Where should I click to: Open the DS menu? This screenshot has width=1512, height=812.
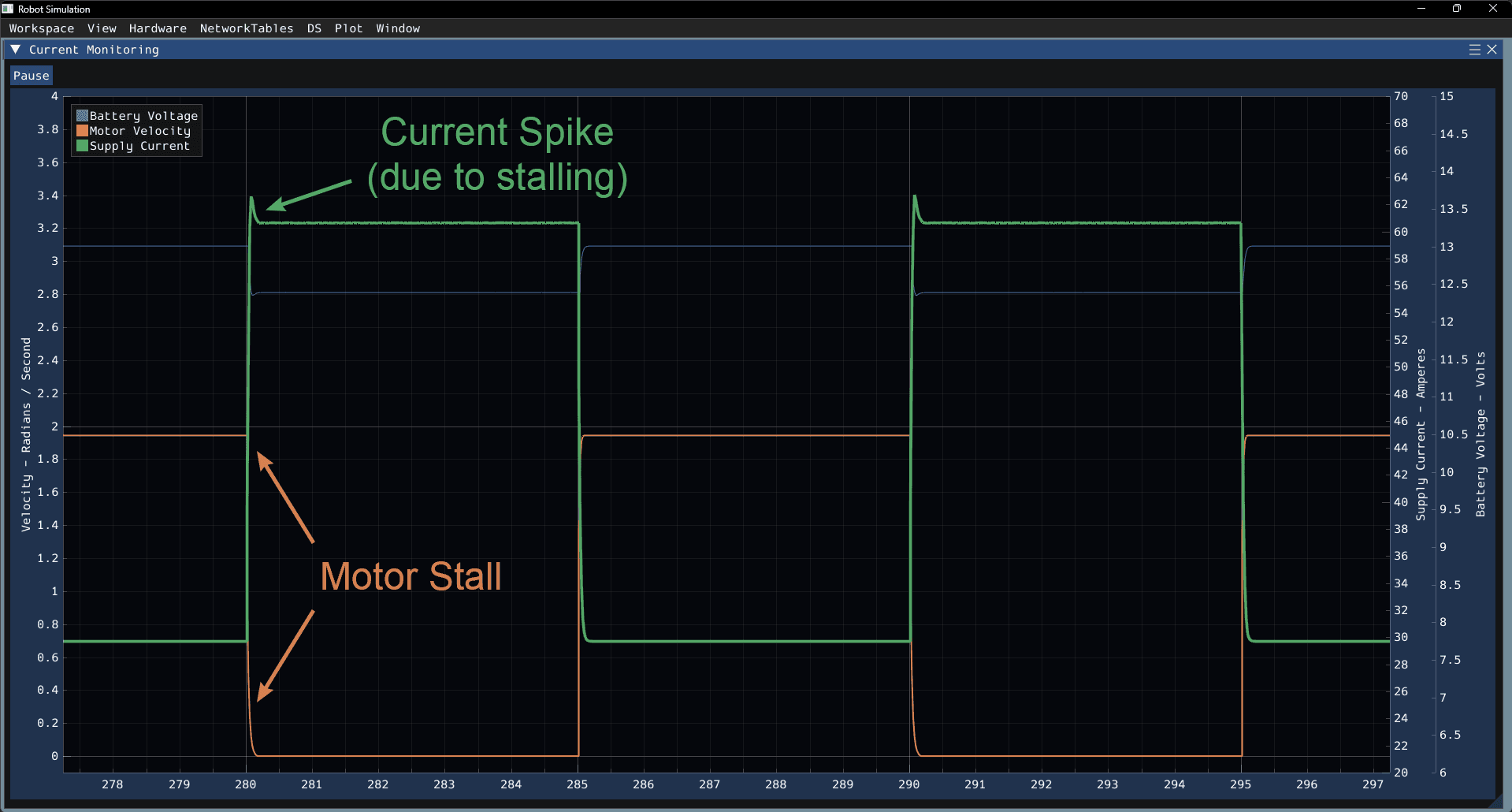pos(314,28)
